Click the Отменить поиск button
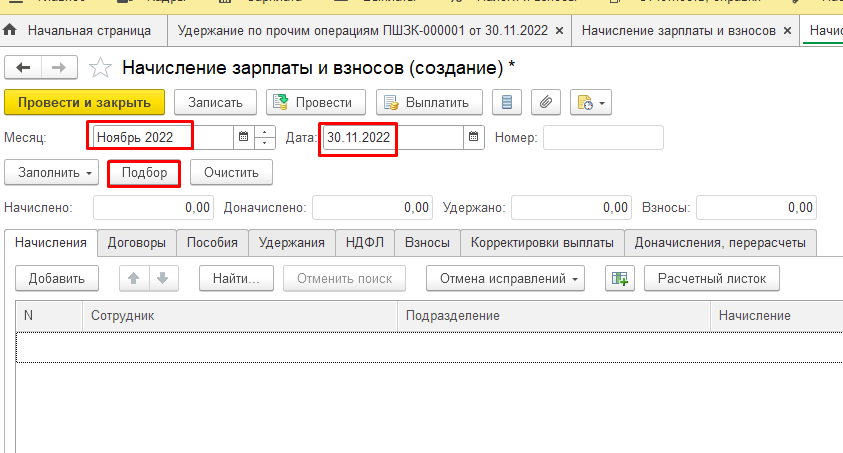This screenshot has width=843, height=453. coord(344,278)
